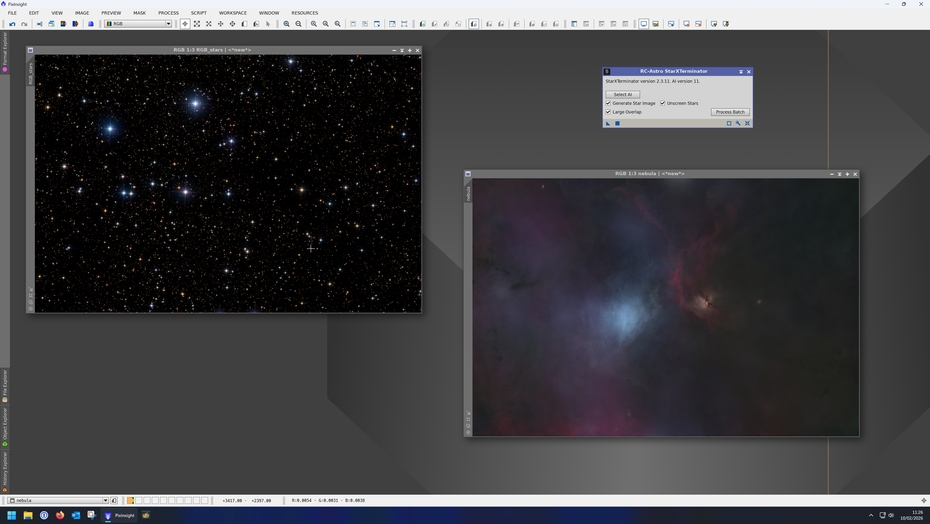Click the Process Batch button
This screenshot has width=930, height=524.
click(729, 112)
